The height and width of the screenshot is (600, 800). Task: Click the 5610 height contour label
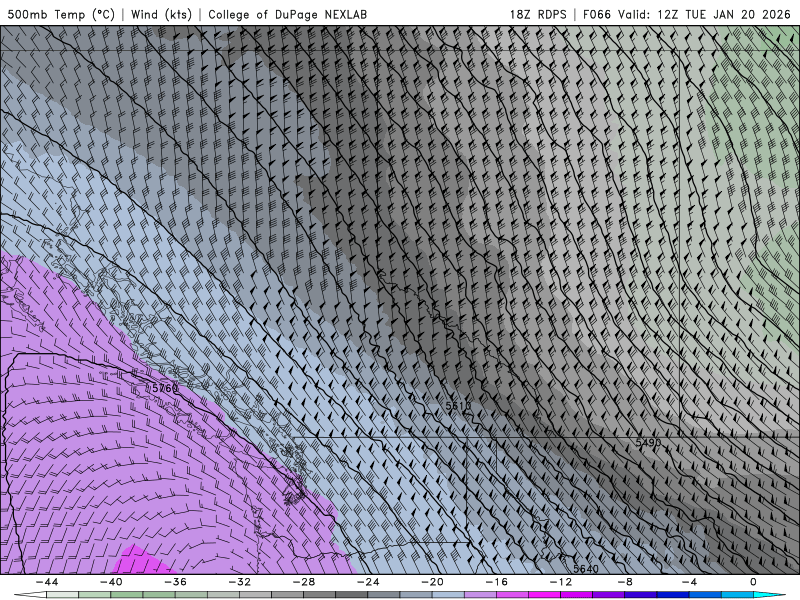coord(458,406)
